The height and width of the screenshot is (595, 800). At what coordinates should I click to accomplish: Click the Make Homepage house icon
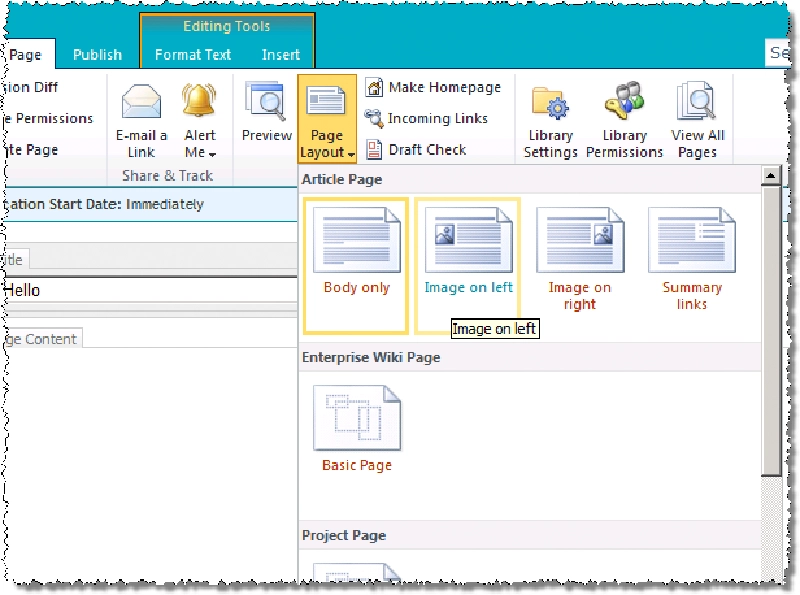click(374, 87)
